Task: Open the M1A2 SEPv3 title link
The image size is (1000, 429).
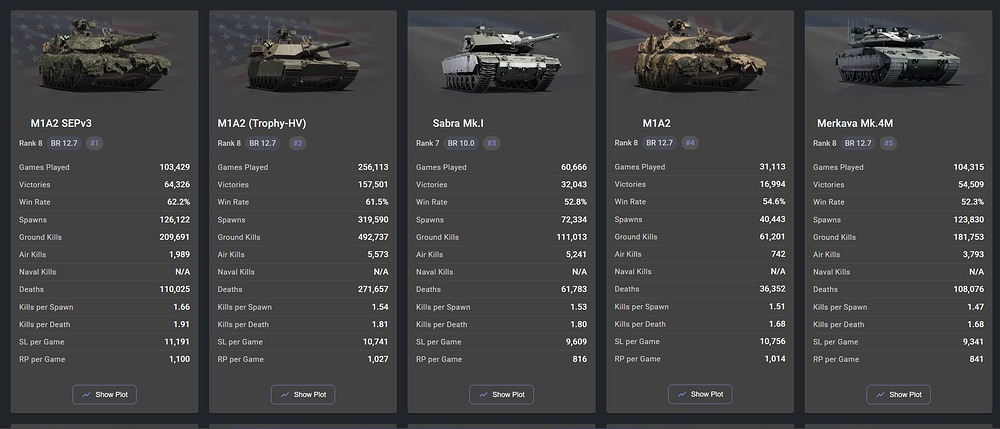Action: coord(61,123)
